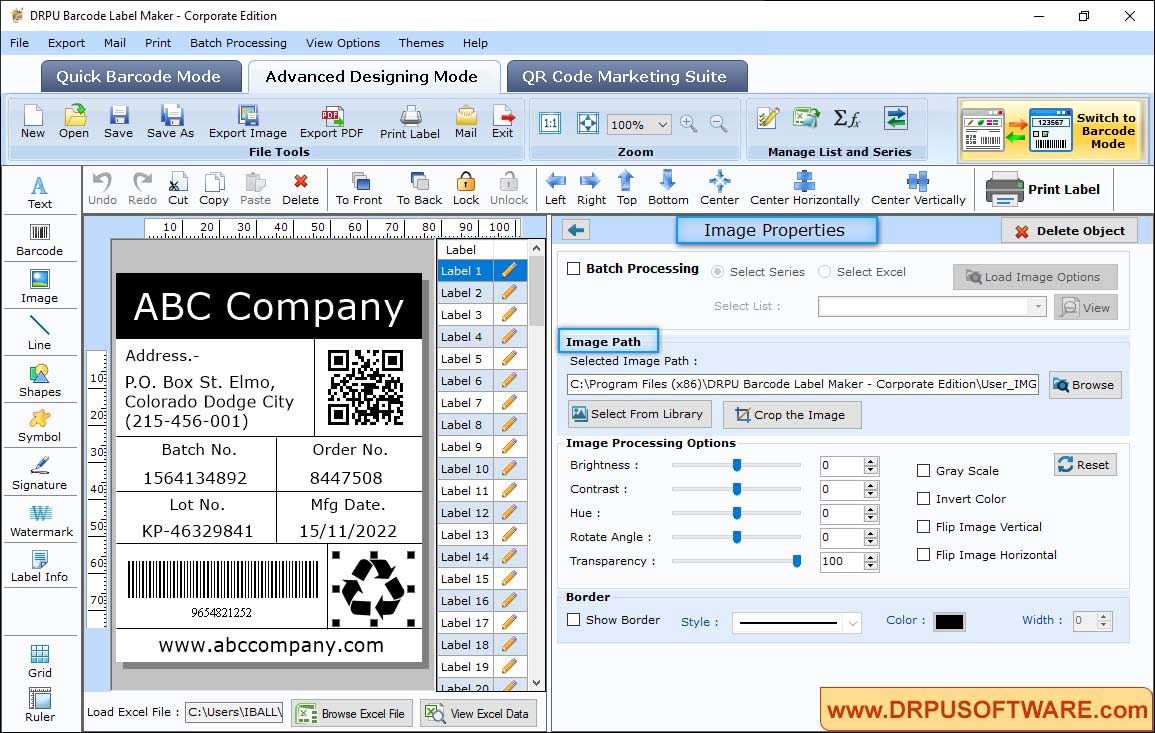Align object Center Vertically
The width and height of the screenshot is (1155, 733).
coord(918,189)
